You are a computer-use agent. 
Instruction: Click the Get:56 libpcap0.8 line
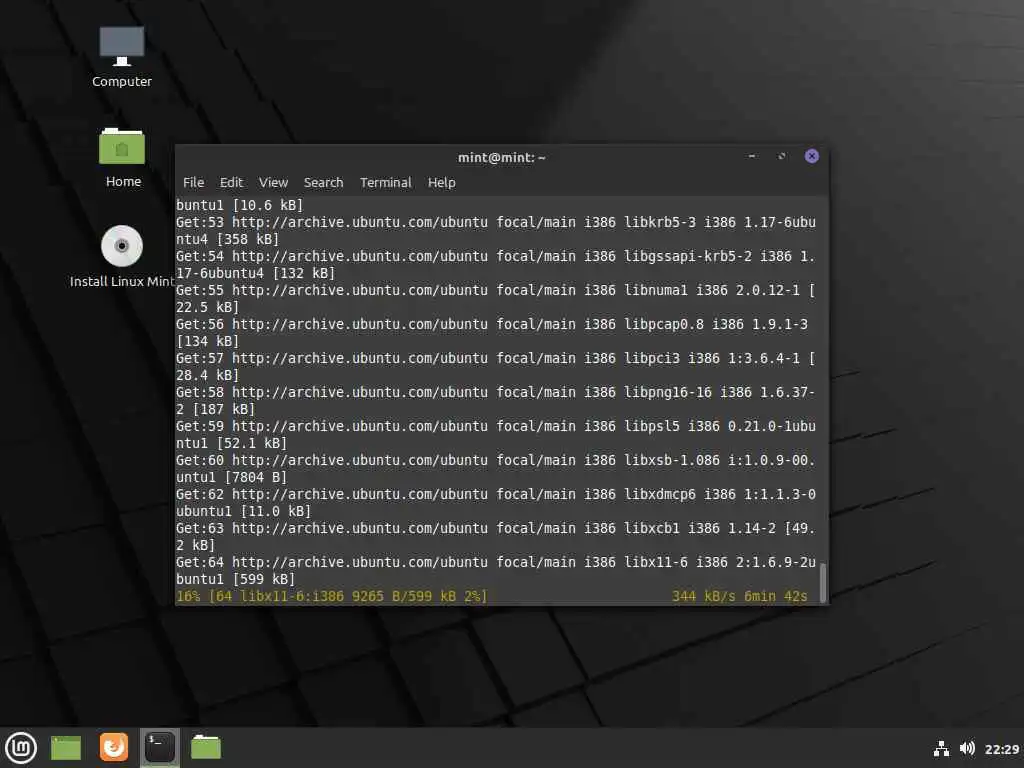coord(492,324)
